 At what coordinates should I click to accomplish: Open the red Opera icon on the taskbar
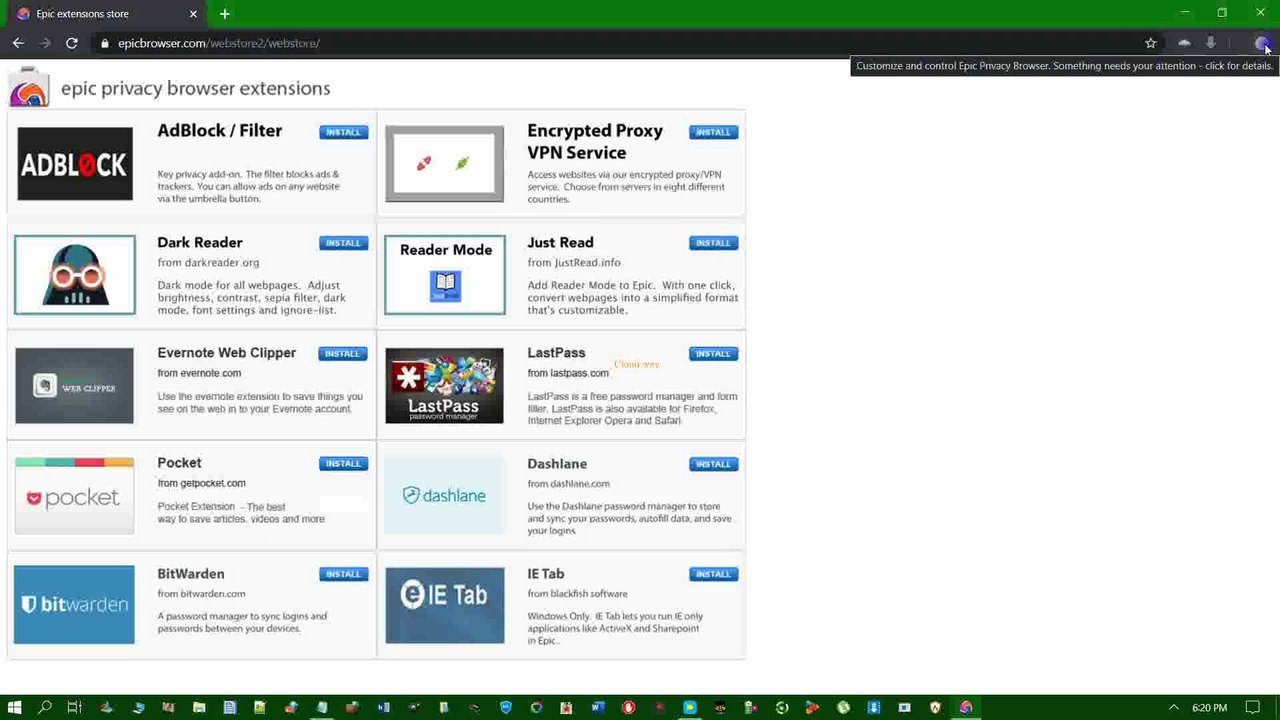tap(628, 707)
